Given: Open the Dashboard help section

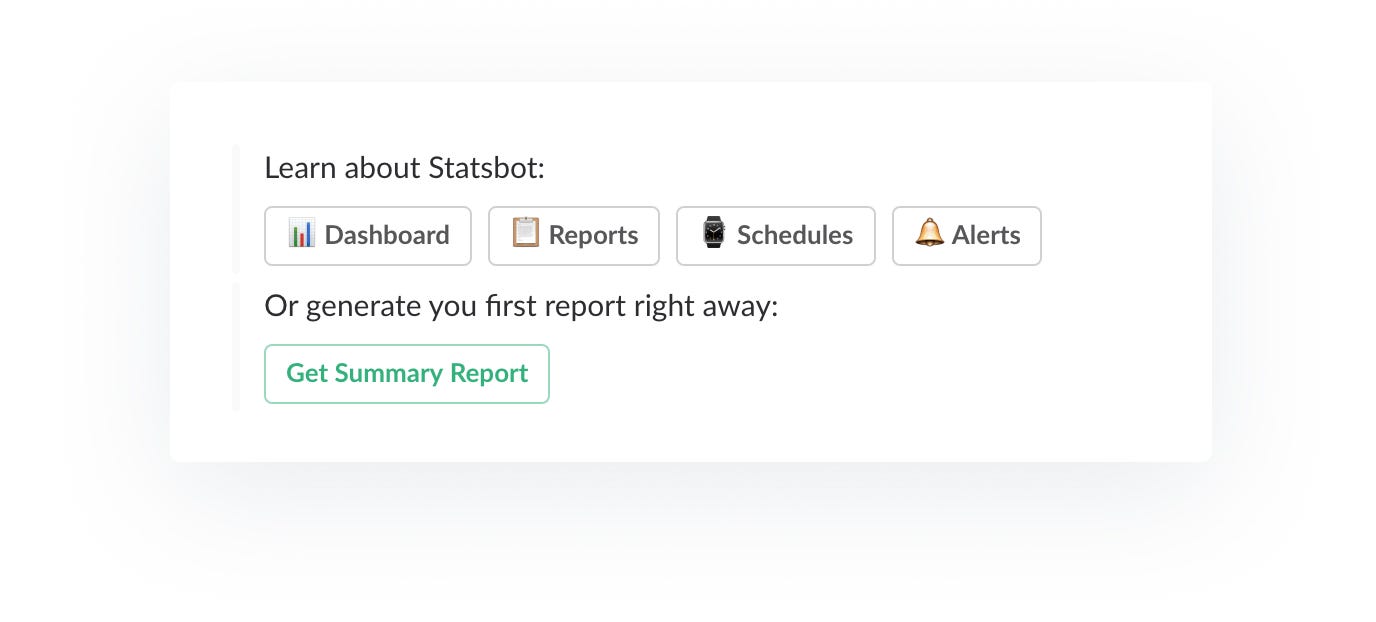Looking at the screenshot, I should pyautogui.click(x=368, y=235).
